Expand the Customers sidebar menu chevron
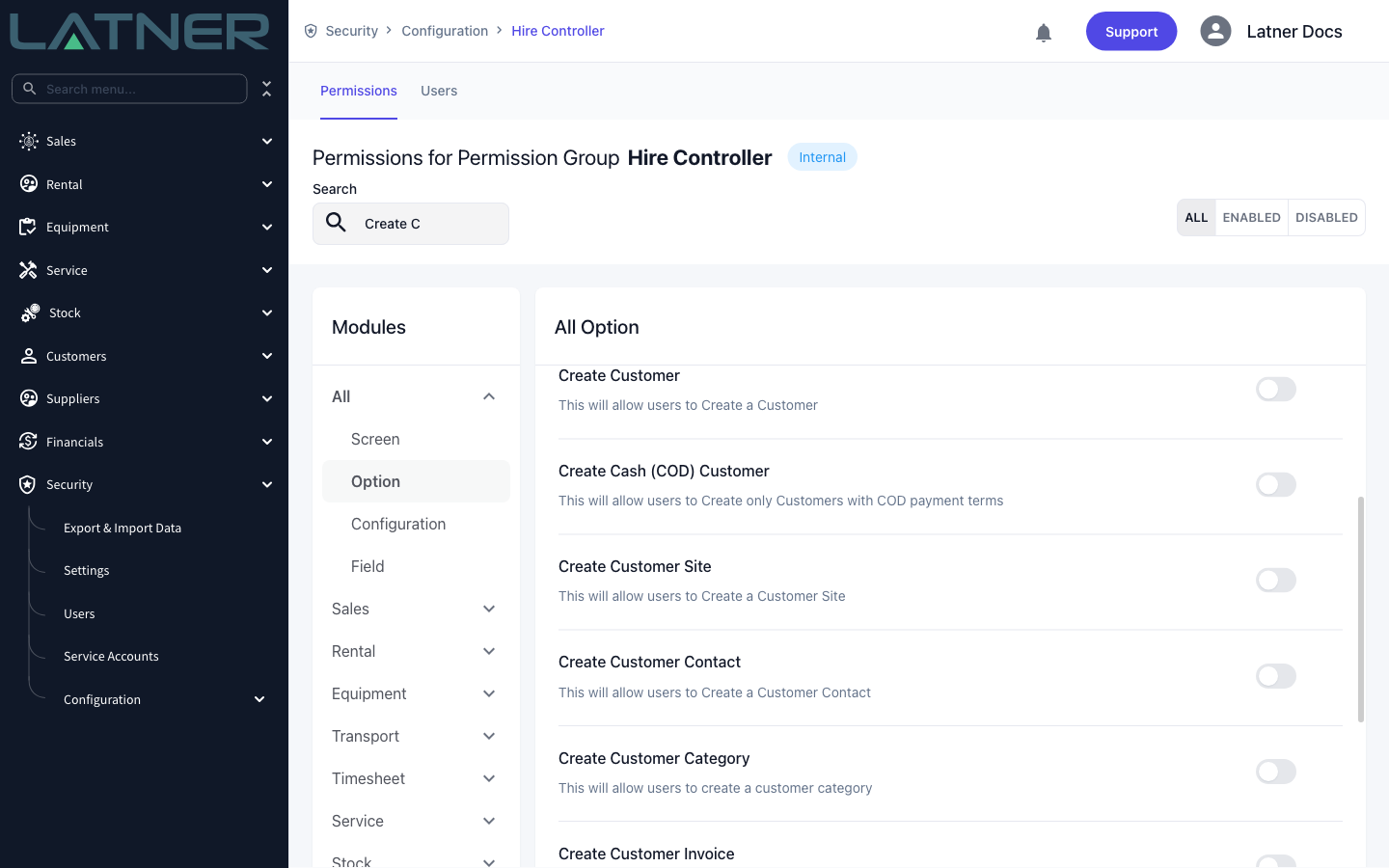The width and height of the screenshot is (1389, 868). [267, 356]
